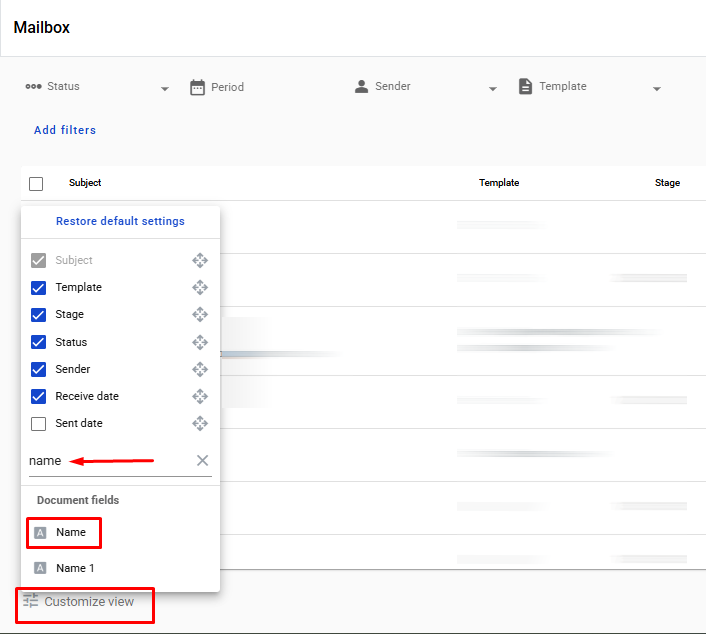Open the Template filter dropdown

[x=657, y=89]
